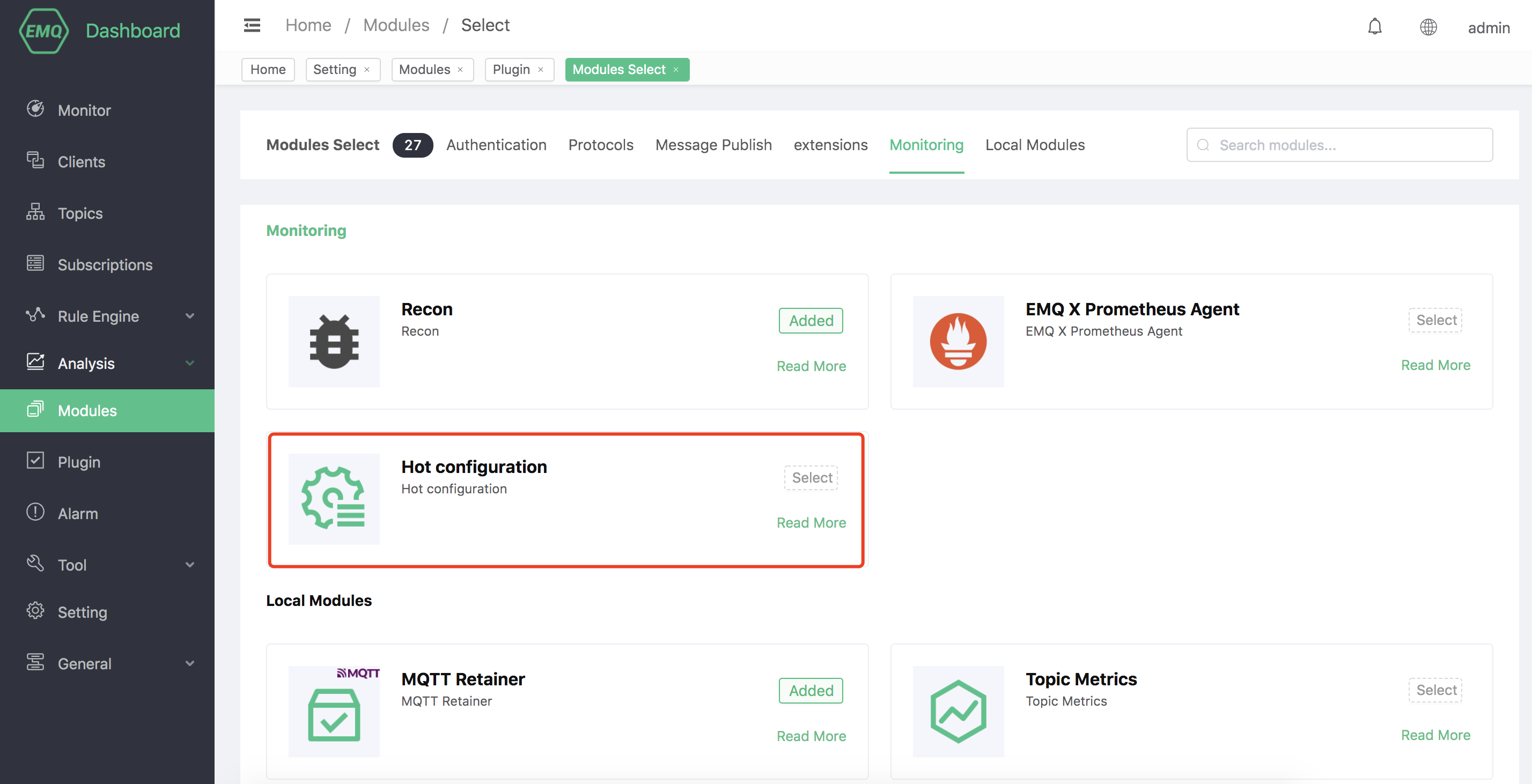This screenshot has width=1532, height=784.
Task: Click Home in the breadcrumb
Action: (x=308, y=26)
